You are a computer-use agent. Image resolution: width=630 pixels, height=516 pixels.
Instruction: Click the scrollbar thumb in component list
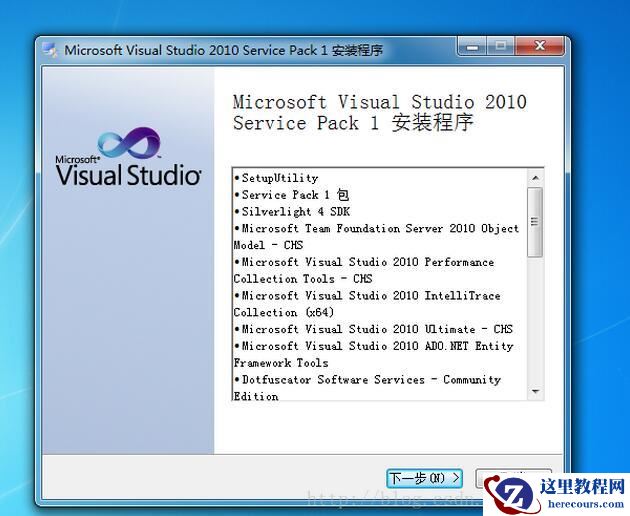(535, 222)
